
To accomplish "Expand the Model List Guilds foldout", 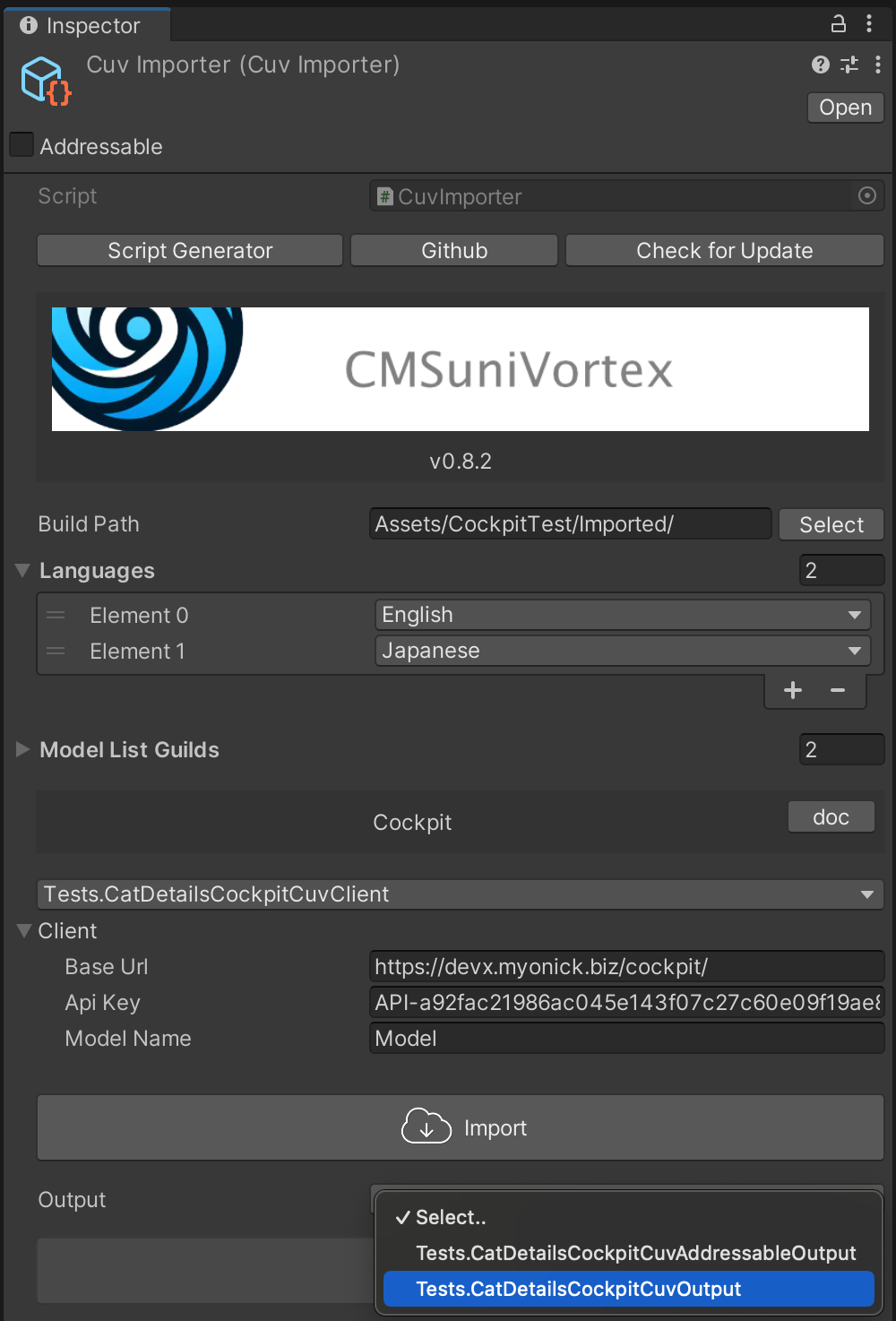I will coord(23,749).
